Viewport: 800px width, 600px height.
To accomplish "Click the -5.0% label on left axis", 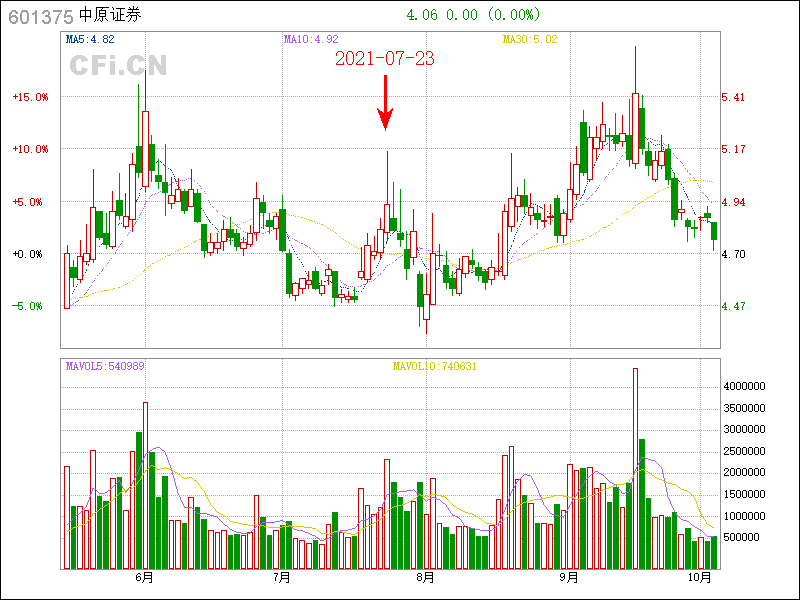I will (x=28, y=306).
